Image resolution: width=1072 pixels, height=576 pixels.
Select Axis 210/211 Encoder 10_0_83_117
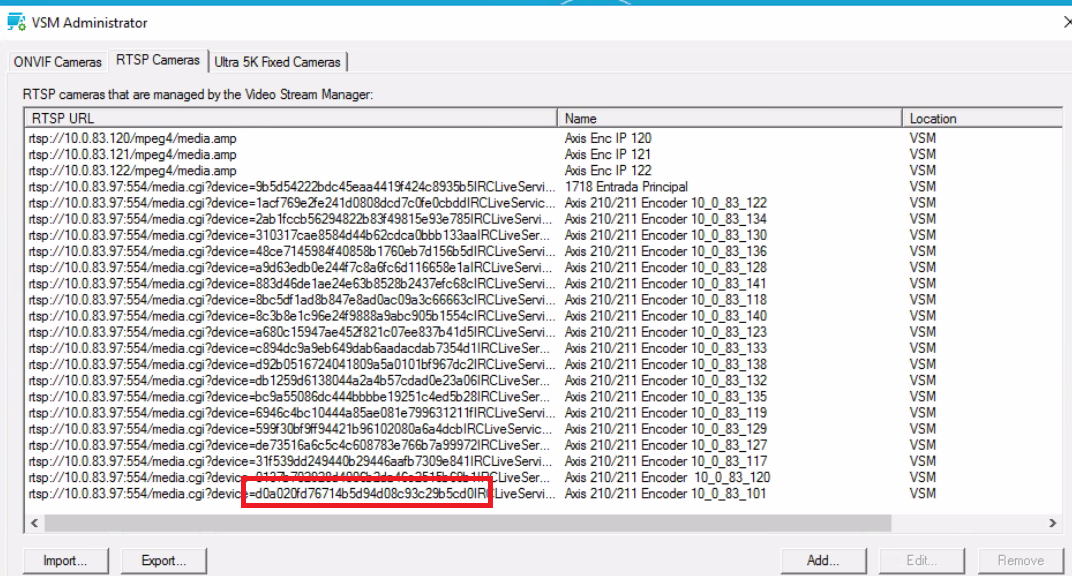(665, 462)
